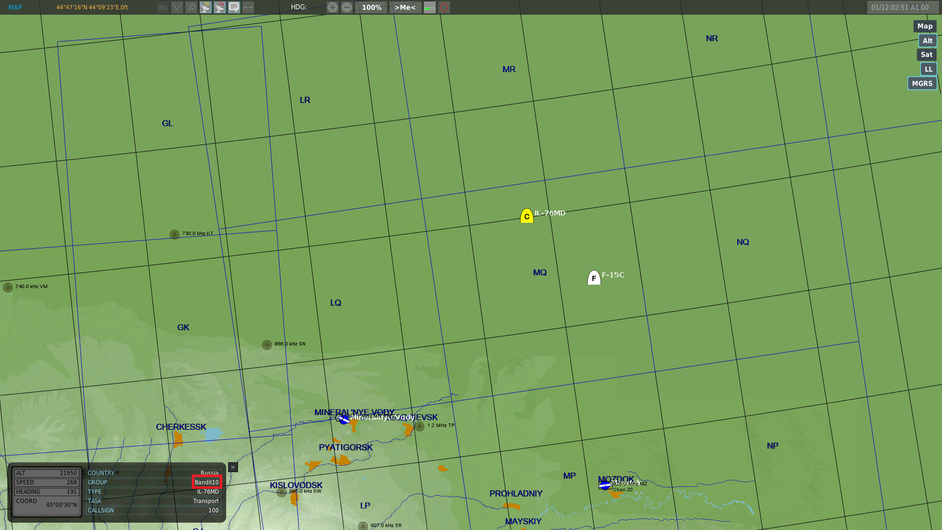The width and height of the screenshot is (942, 530).
Task: Open the 100% zoom level selector
Action: (371, 7)
